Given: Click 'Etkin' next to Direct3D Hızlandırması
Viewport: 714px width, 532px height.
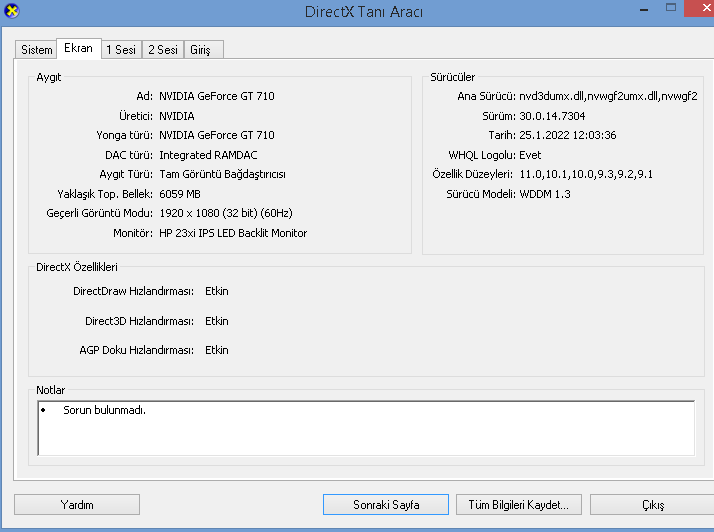Looking at the screenshot, I should point(217,321).
